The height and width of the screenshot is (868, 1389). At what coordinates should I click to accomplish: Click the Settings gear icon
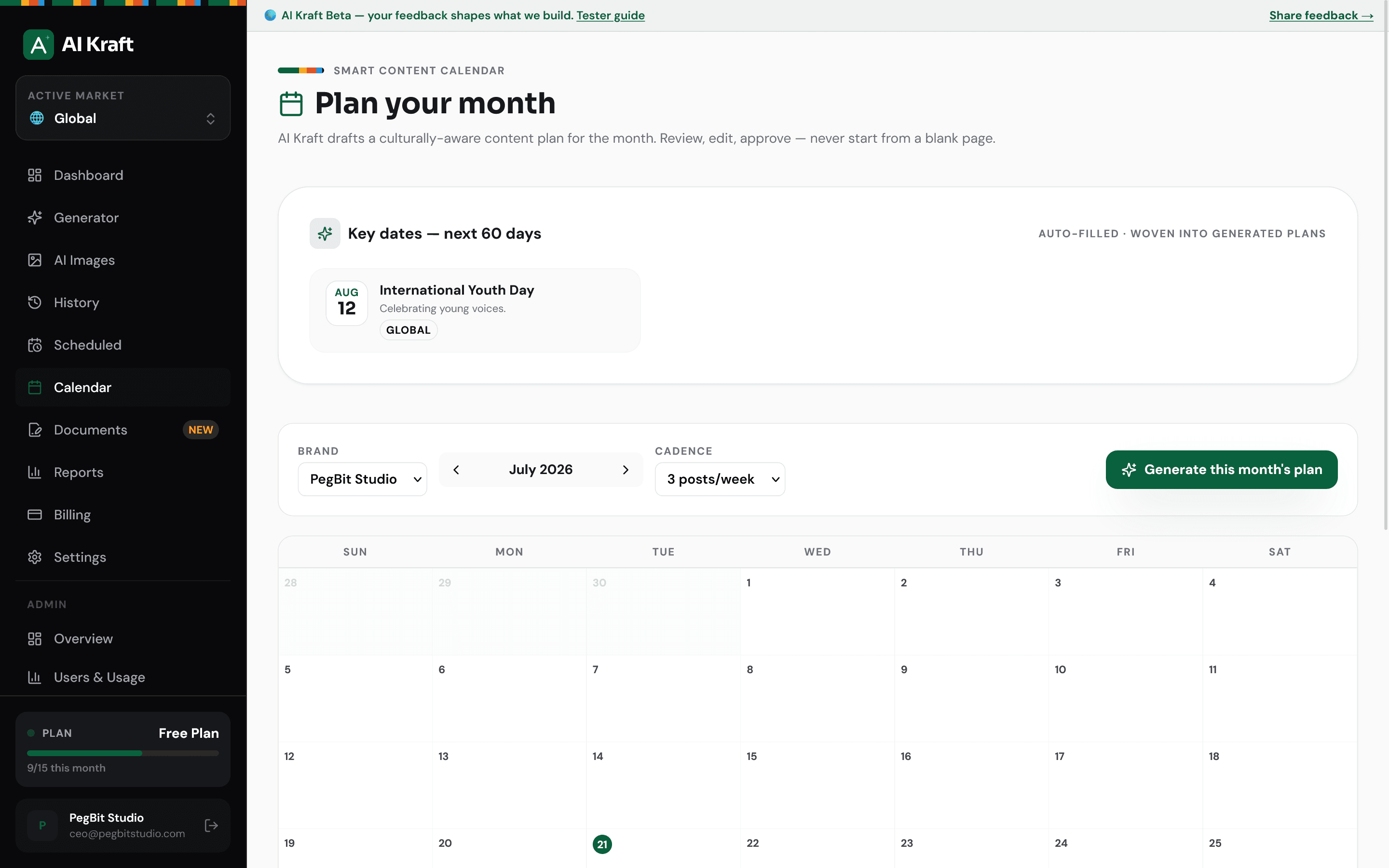[34, 557]
